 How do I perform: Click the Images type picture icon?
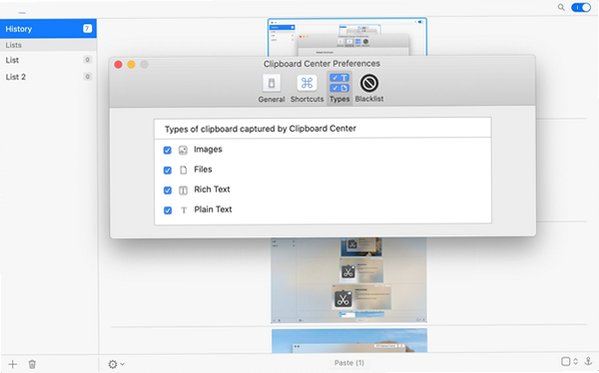pos(183,150)
